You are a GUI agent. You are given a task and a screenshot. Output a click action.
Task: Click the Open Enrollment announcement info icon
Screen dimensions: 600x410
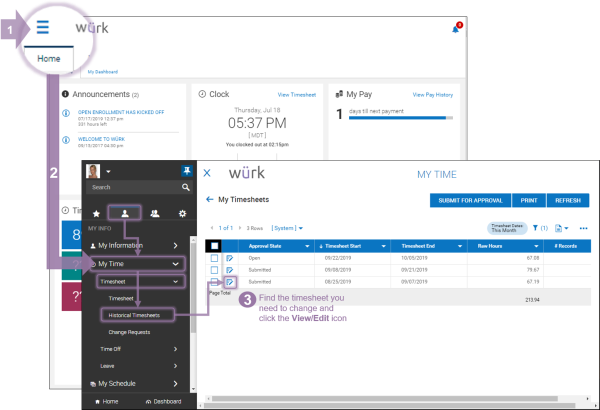tap(66, 113)
